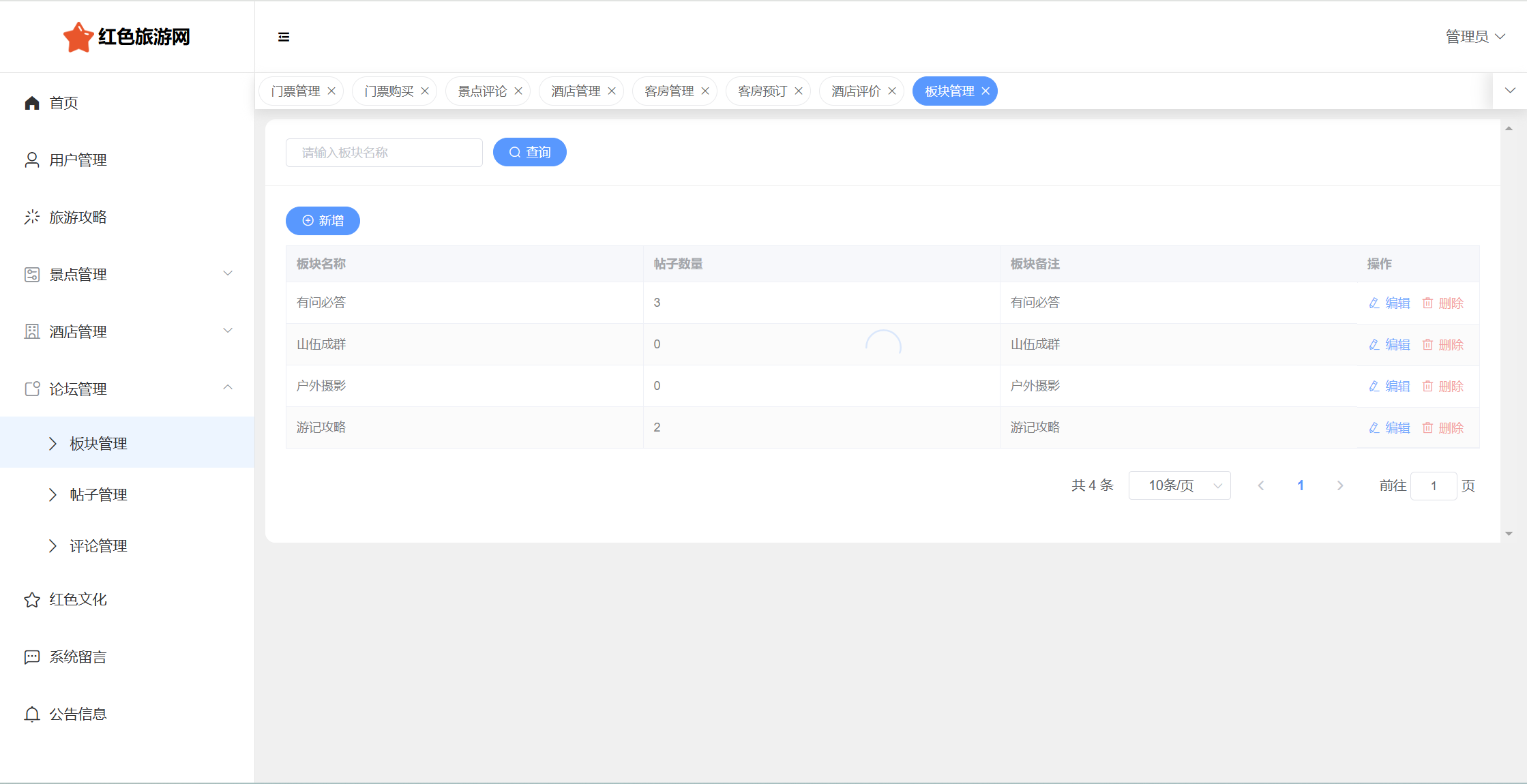
Task: Click the 查询 search button
Action: (x=529, y=152)
